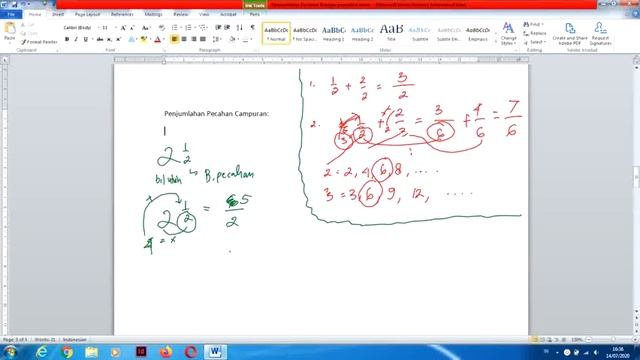Click the red font color swatch
Image resolution: width=640 pixels, height=360 pixels.
point(158,39)
